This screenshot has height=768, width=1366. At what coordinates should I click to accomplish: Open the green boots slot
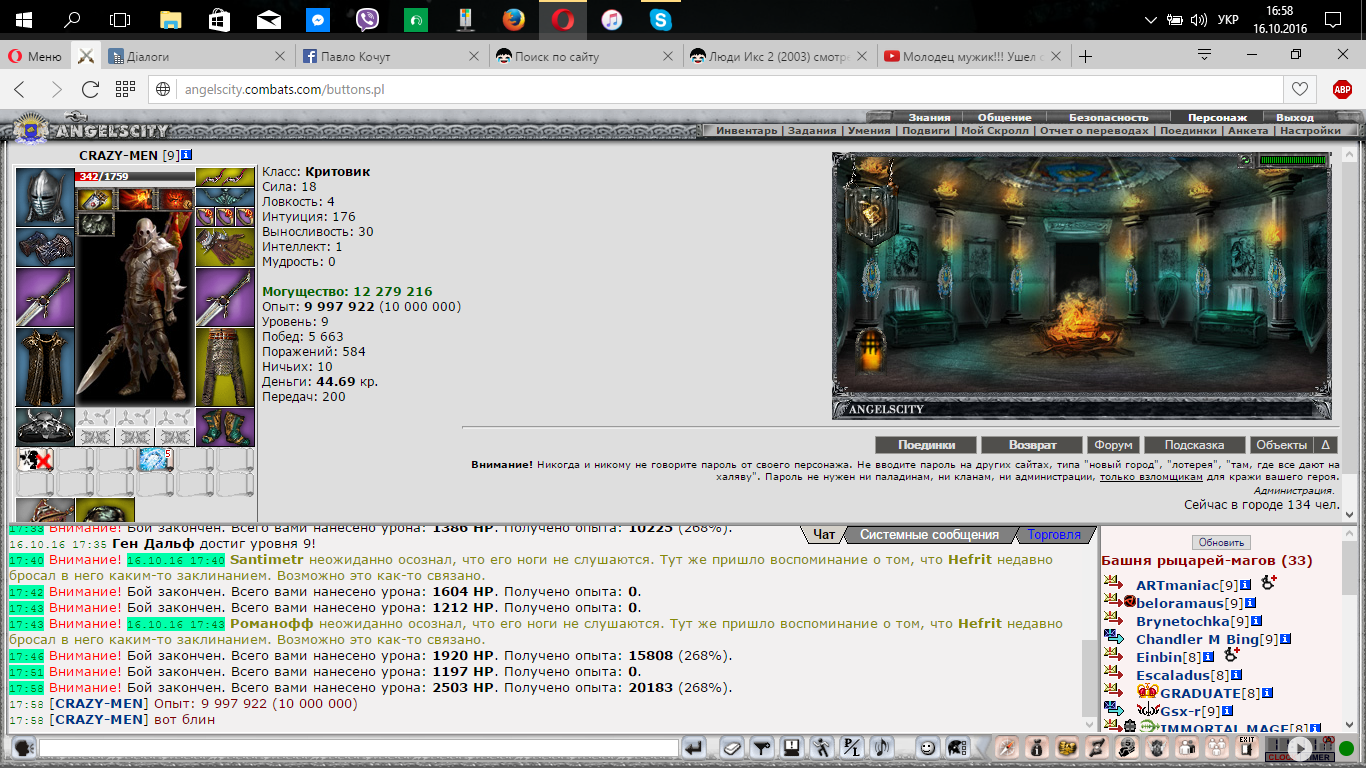[225, 427]
